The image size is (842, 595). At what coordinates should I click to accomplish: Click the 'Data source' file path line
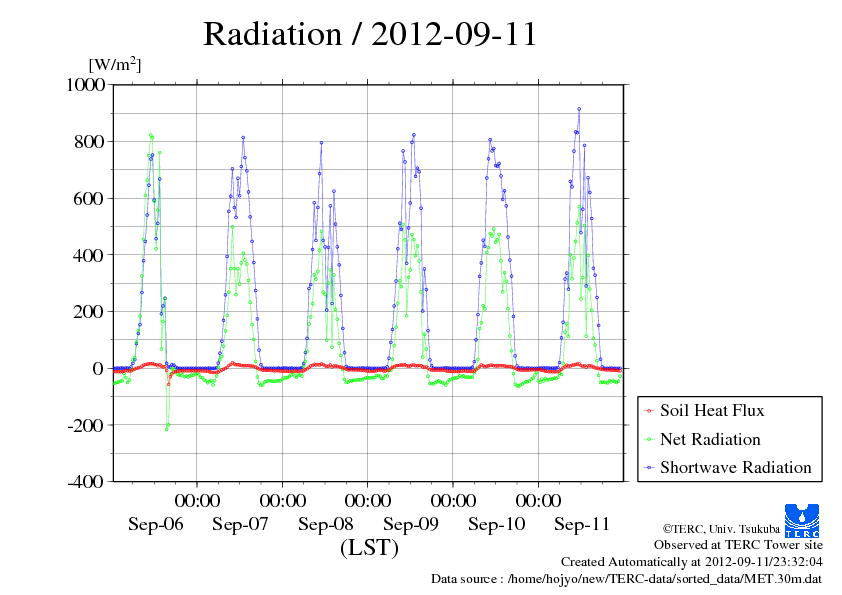[x=626, y=579]
